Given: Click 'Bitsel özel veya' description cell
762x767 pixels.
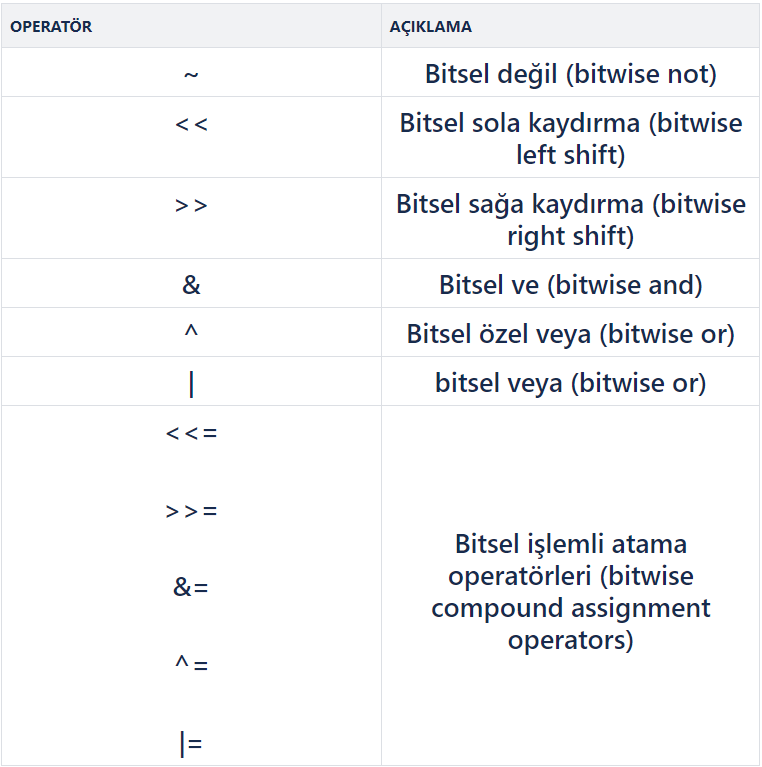Looking at the screenshot, I should point(571,334).
